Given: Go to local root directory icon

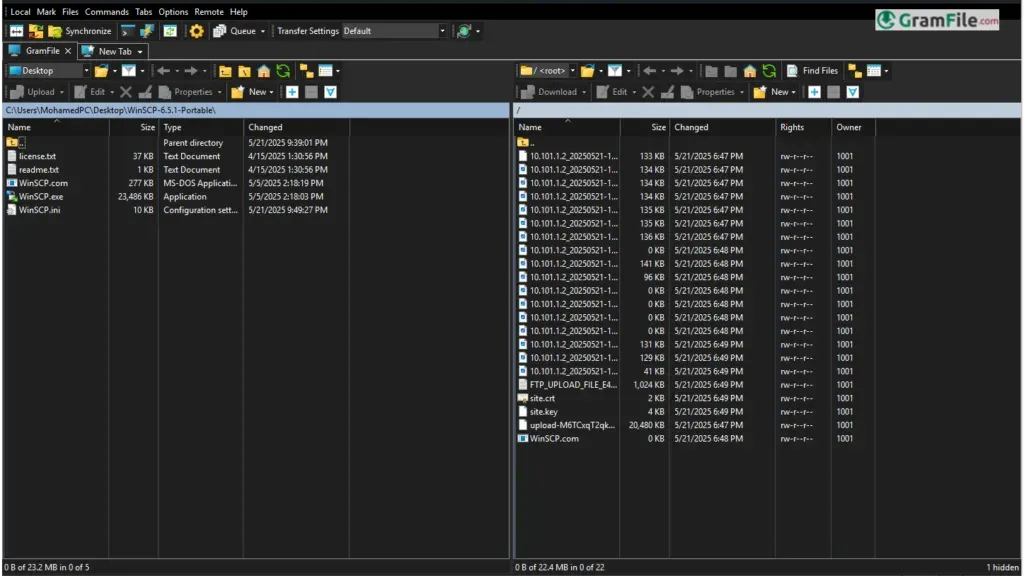Looking at the screenshot, I should pos(244,71).
